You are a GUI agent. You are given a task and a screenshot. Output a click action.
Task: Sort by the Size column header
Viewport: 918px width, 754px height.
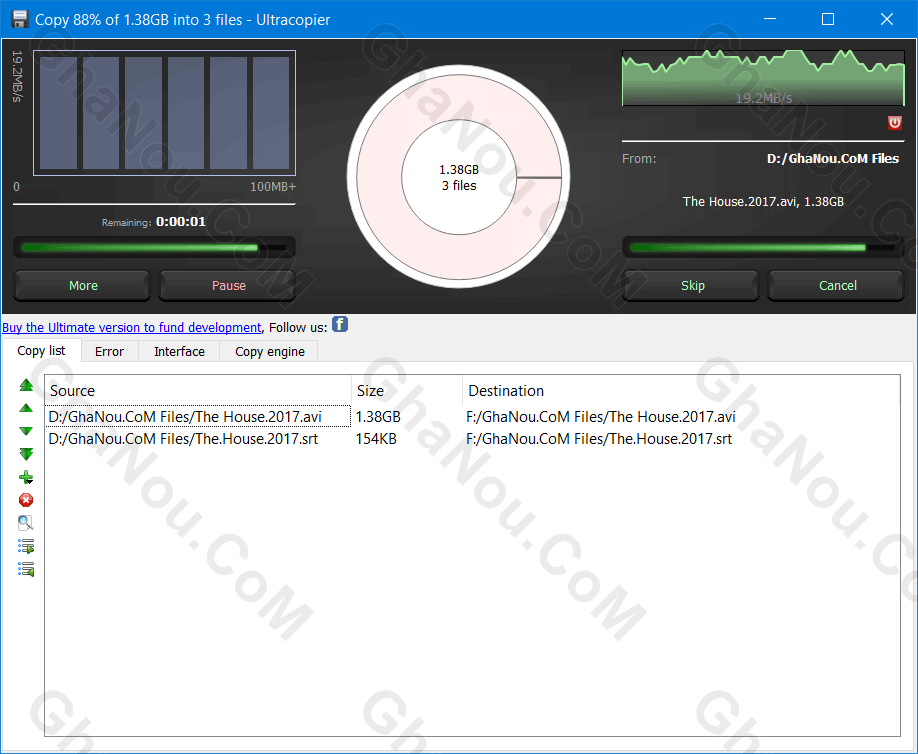click(x=407, y=390)
